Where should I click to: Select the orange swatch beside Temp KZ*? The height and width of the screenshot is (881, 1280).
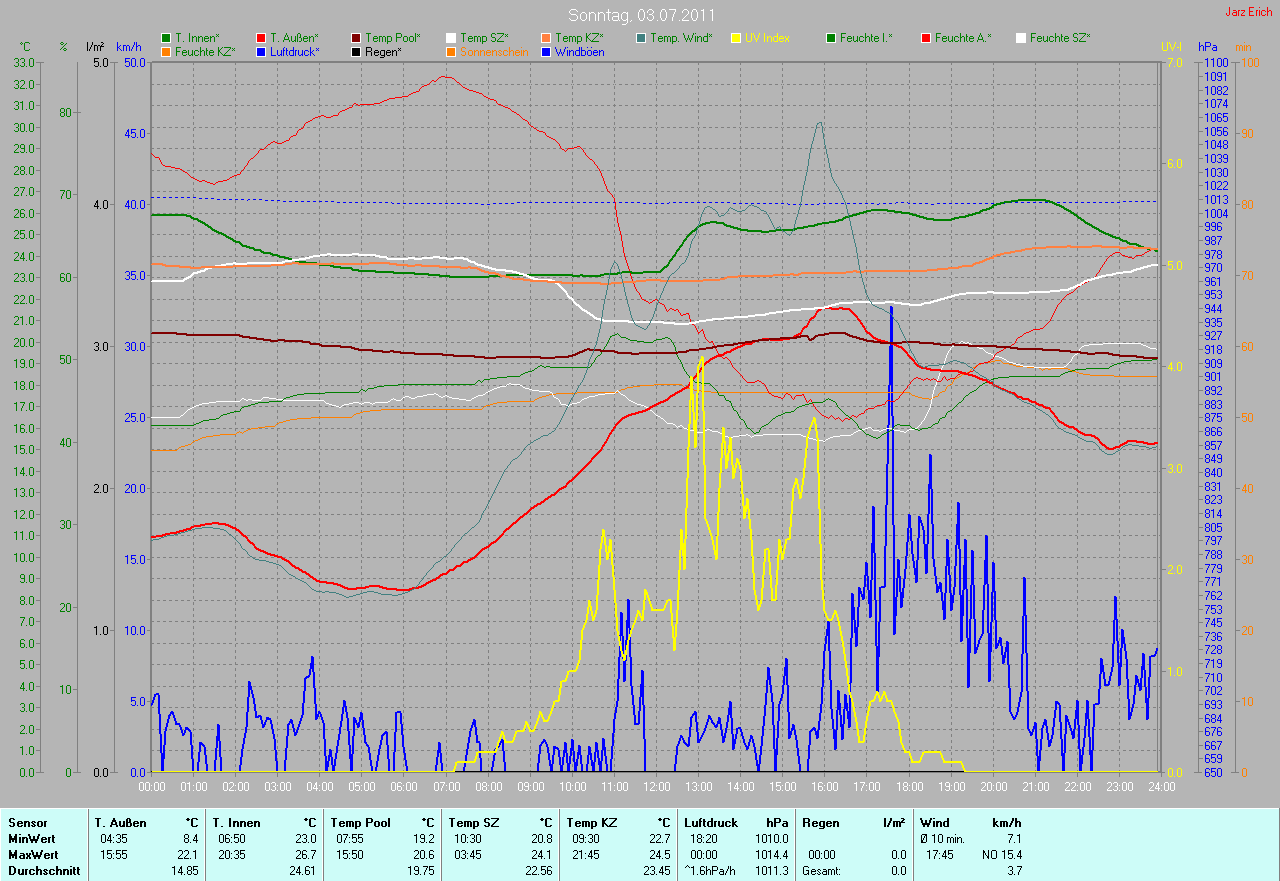pyautogui.click(x=546, y=38)
